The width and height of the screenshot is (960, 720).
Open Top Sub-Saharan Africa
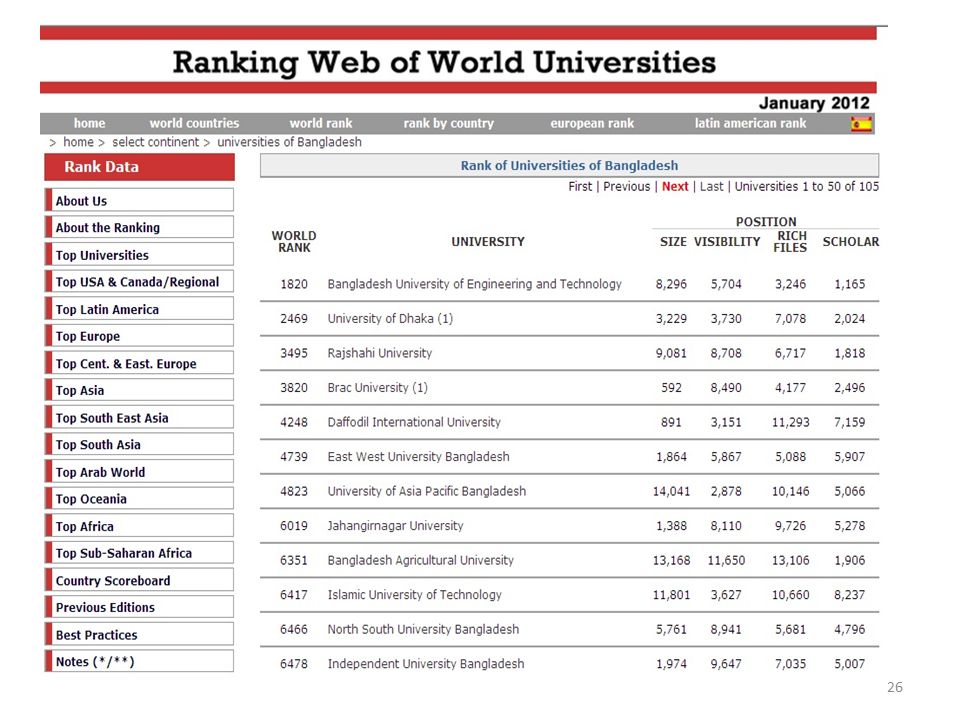tap(140, 553)
